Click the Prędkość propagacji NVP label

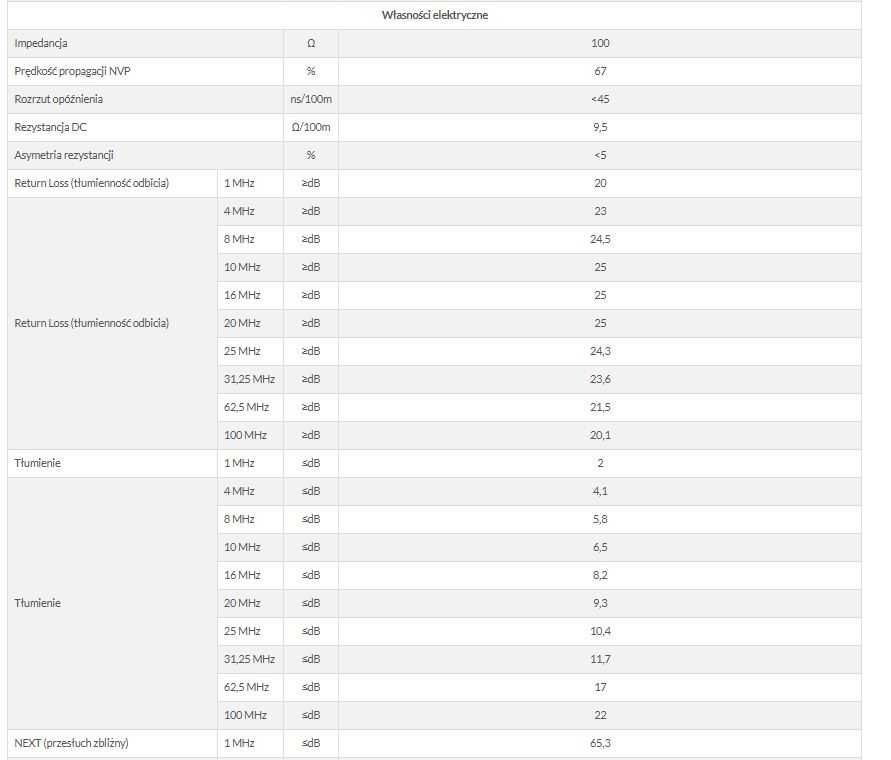72,71
